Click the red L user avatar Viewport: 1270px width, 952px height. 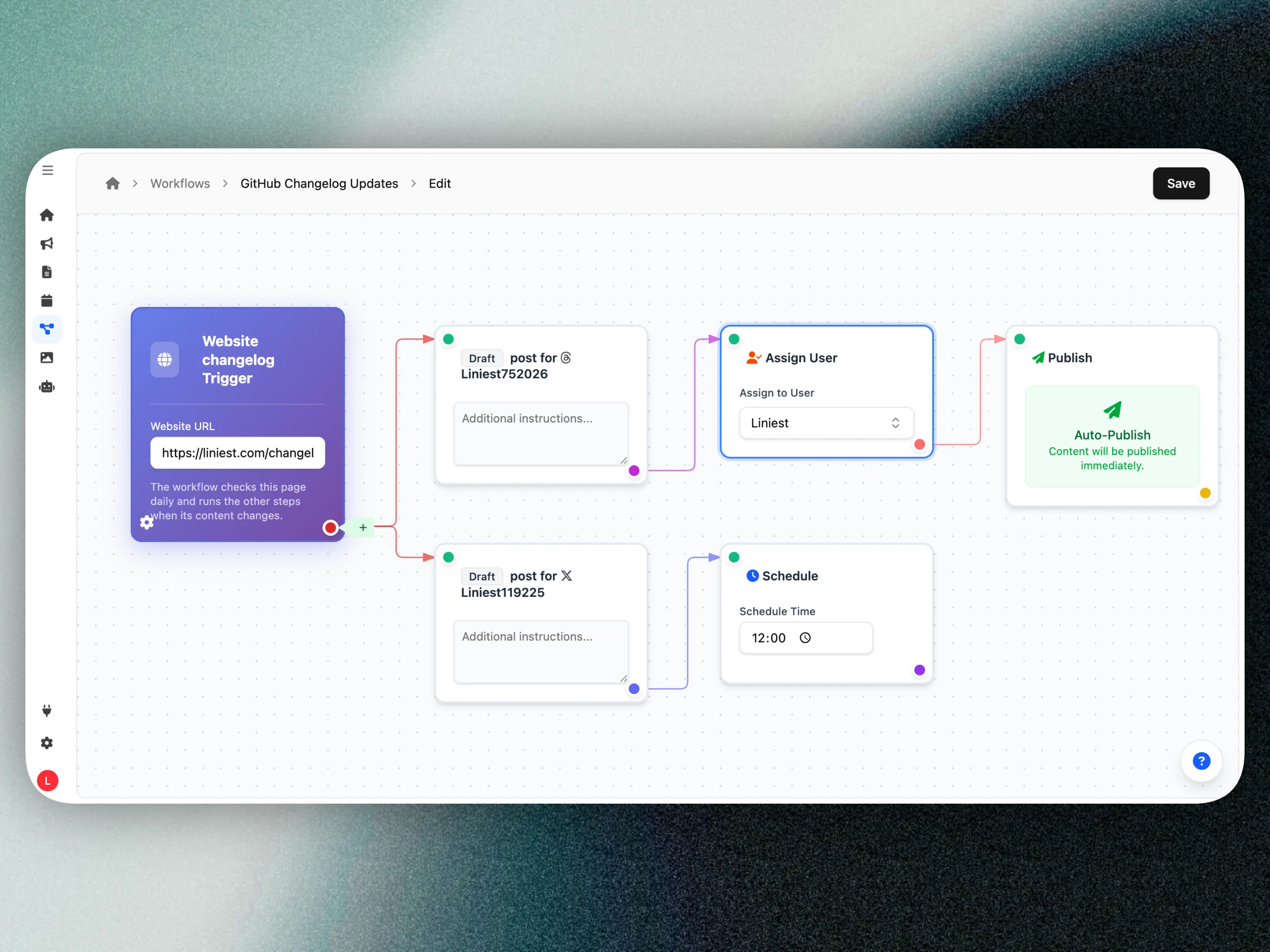(x=48, y=780)
